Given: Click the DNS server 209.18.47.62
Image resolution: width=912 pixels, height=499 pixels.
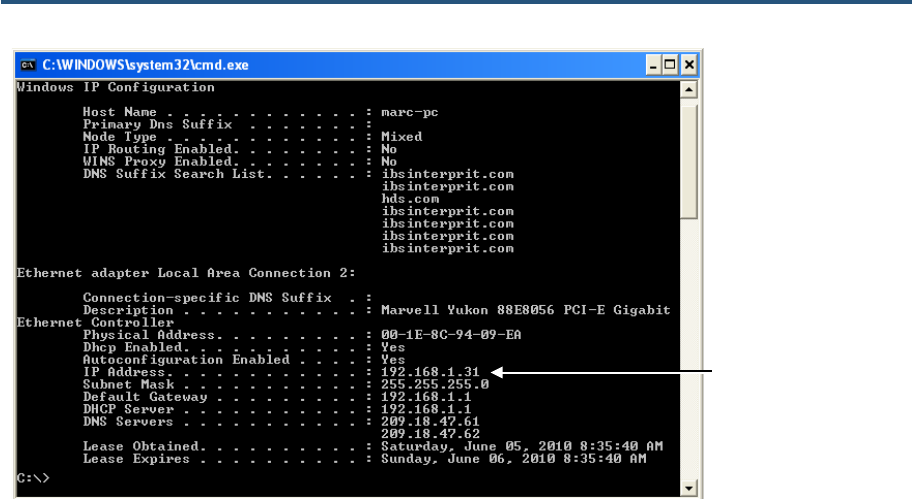Looking at the screenshot, I should click(430, 434).
